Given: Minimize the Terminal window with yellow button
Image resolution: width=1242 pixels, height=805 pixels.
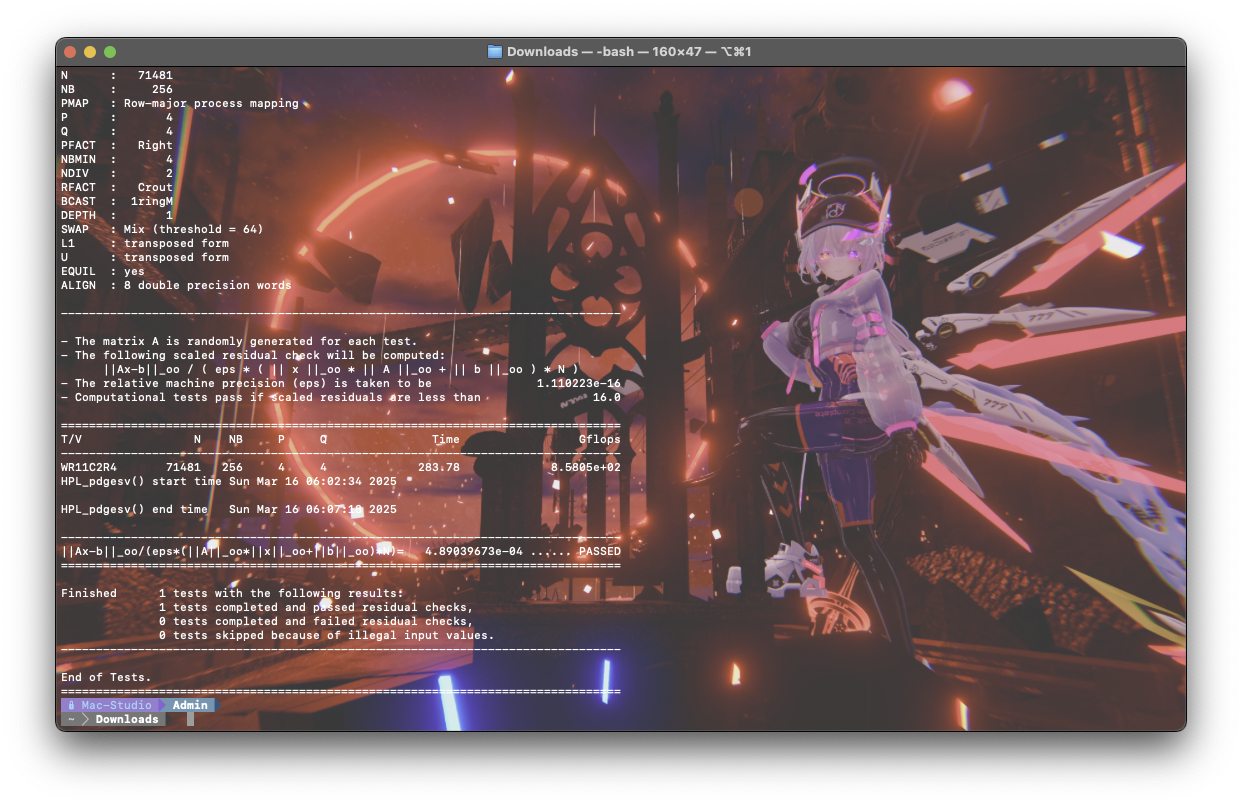Looking at the screenshot, I should pos(90,52).
